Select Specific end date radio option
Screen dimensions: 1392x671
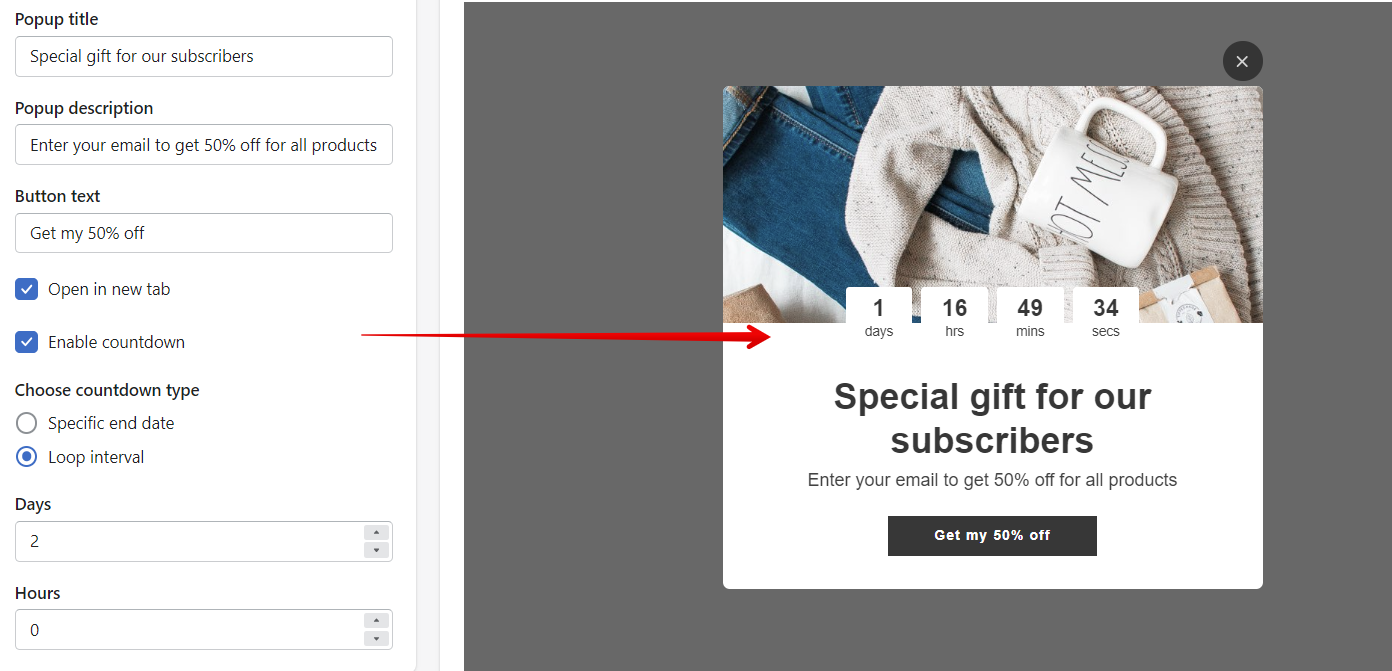click(x=27, y=423)
